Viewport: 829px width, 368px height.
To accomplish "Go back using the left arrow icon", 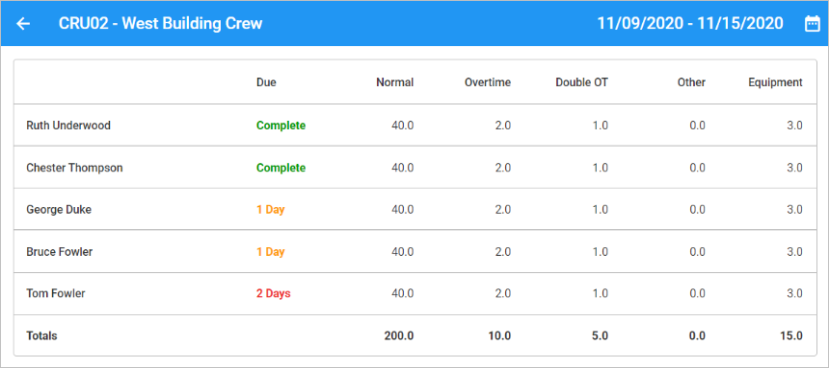I will pyautogui.click(x=23, y=24).
